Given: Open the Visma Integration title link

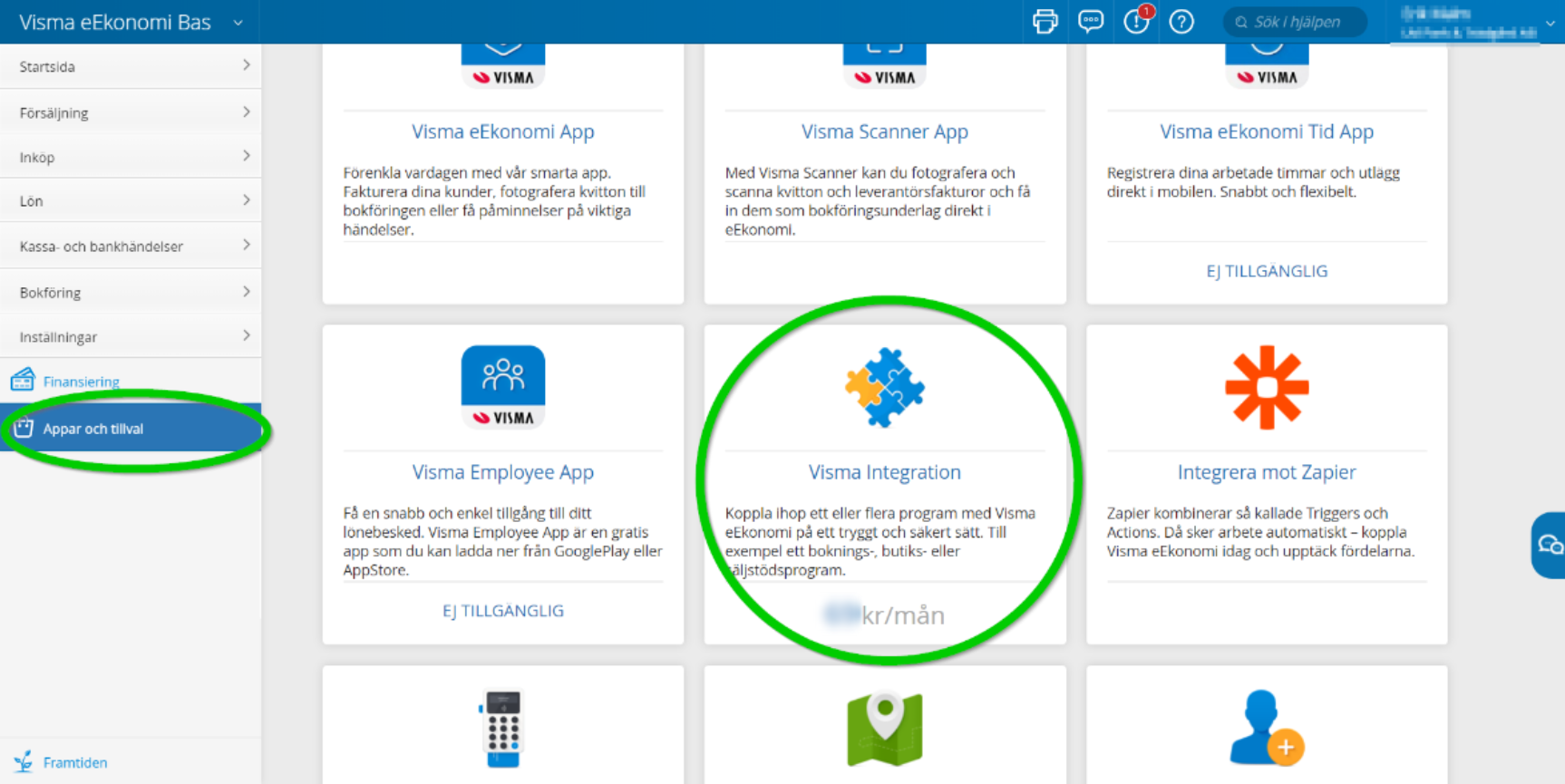Looking at the screenshot, I should click(885, 472).
